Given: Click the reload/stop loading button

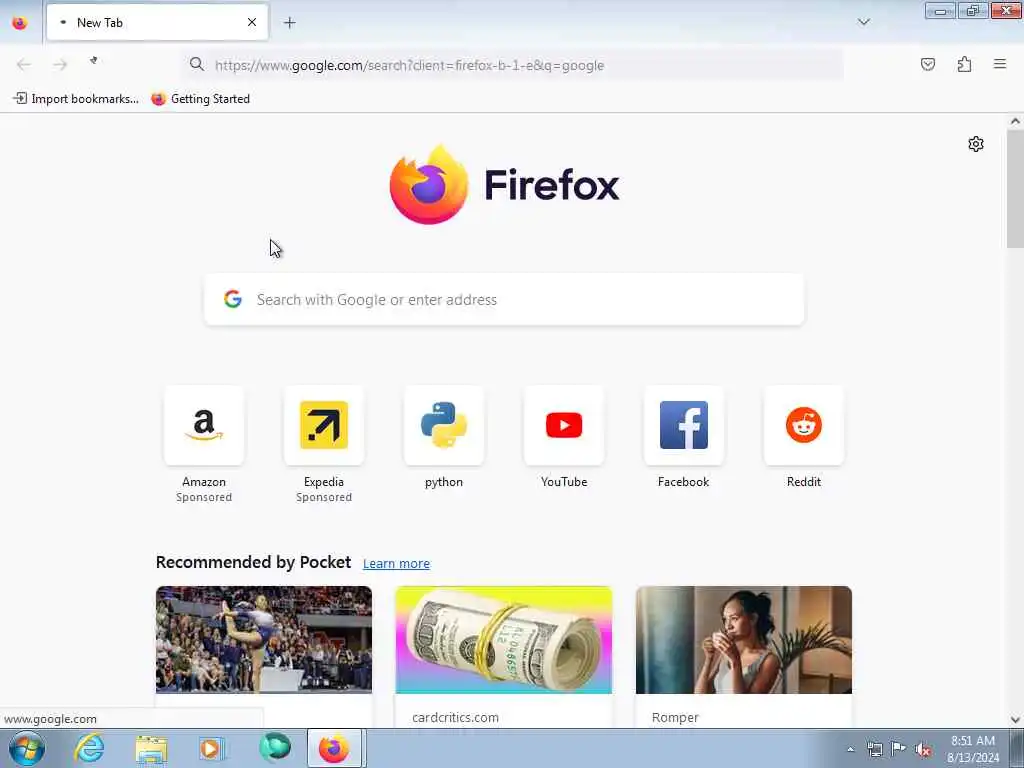Looking at the screenshot, I should point(94,61).
